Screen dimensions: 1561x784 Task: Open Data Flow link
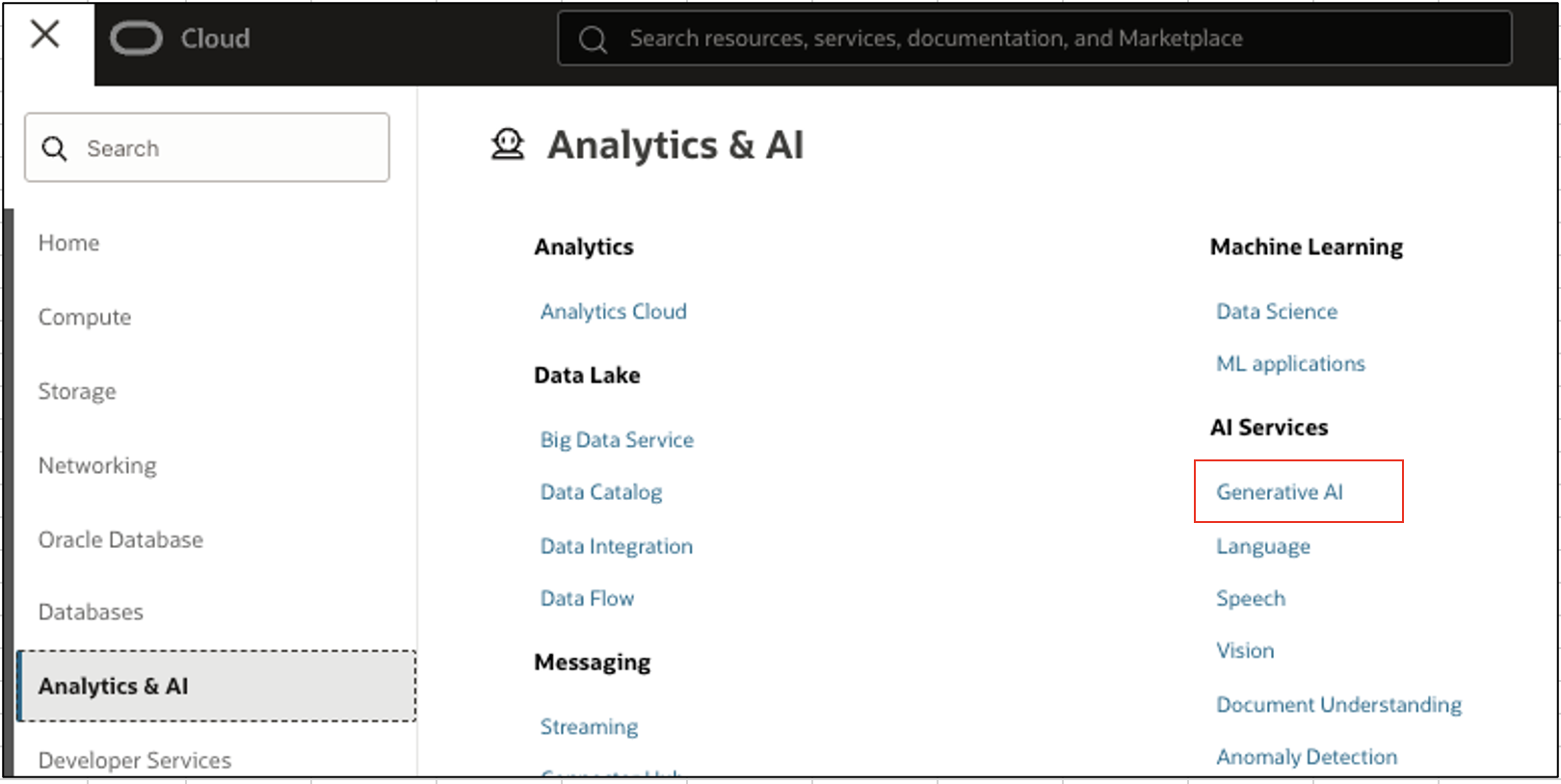click(x=587, y=598)
